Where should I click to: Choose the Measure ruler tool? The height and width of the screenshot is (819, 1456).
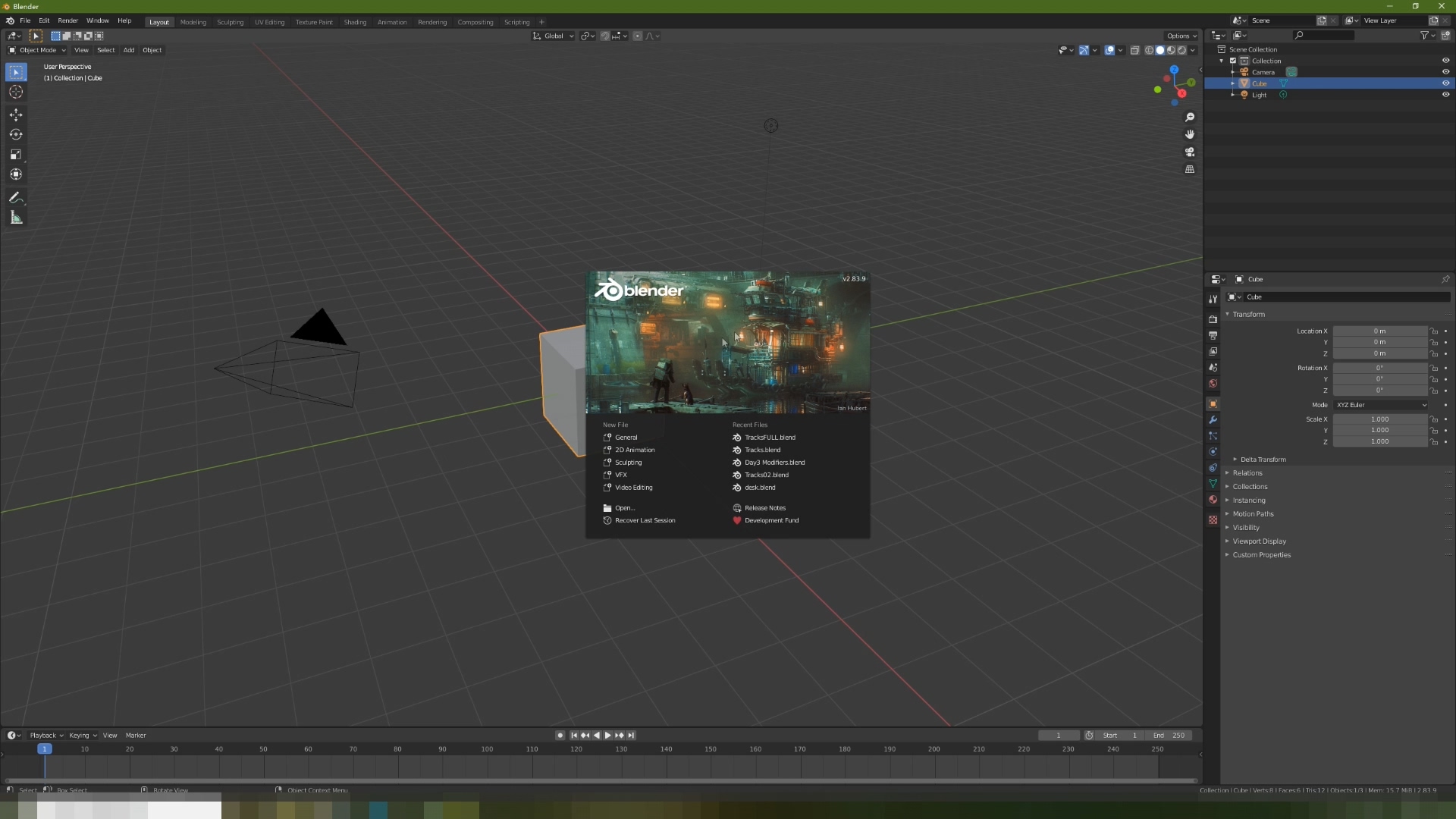[16, 218]
